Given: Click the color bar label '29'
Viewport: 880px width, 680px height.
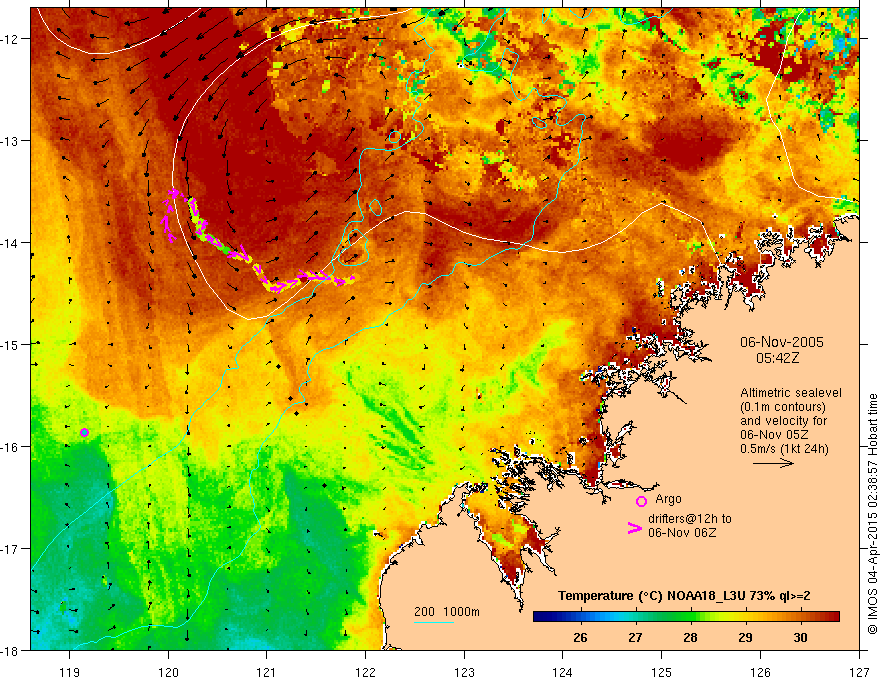Looking at the screenshot, I should (x=745, y=637).
